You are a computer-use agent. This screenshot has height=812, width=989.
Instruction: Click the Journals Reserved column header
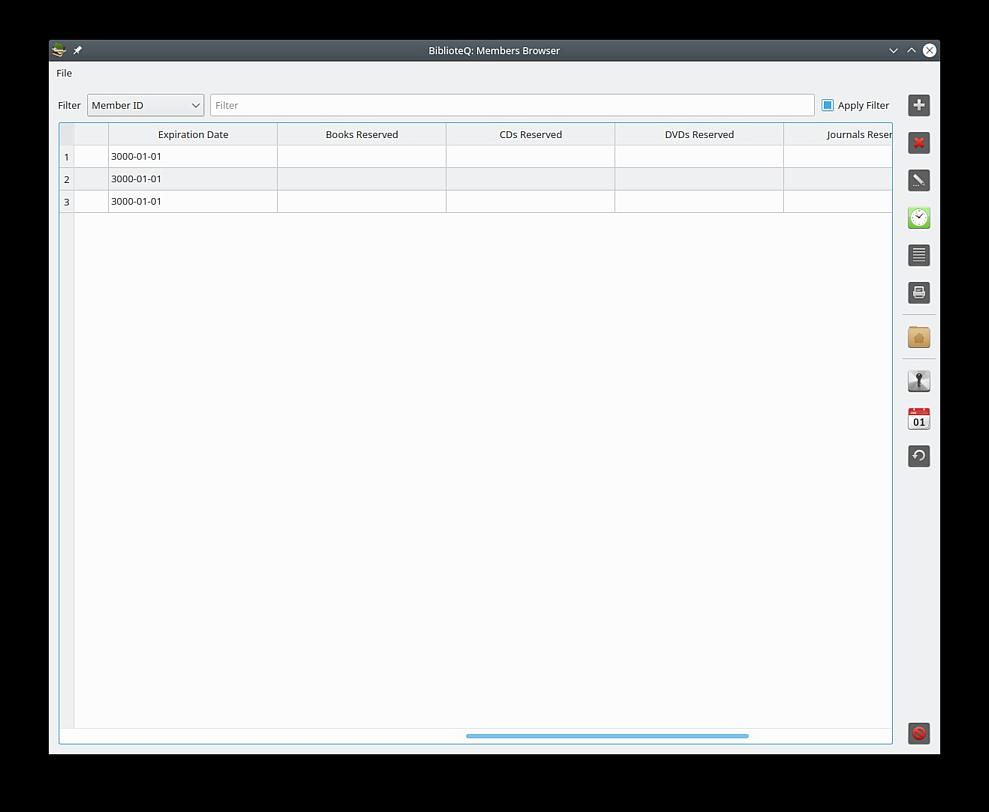(x=838, y=134)
